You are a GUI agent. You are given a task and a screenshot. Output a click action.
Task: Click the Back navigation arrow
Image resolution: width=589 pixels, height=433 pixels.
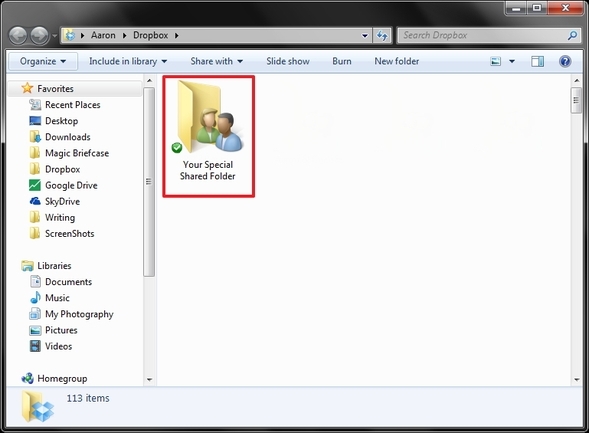18,36
